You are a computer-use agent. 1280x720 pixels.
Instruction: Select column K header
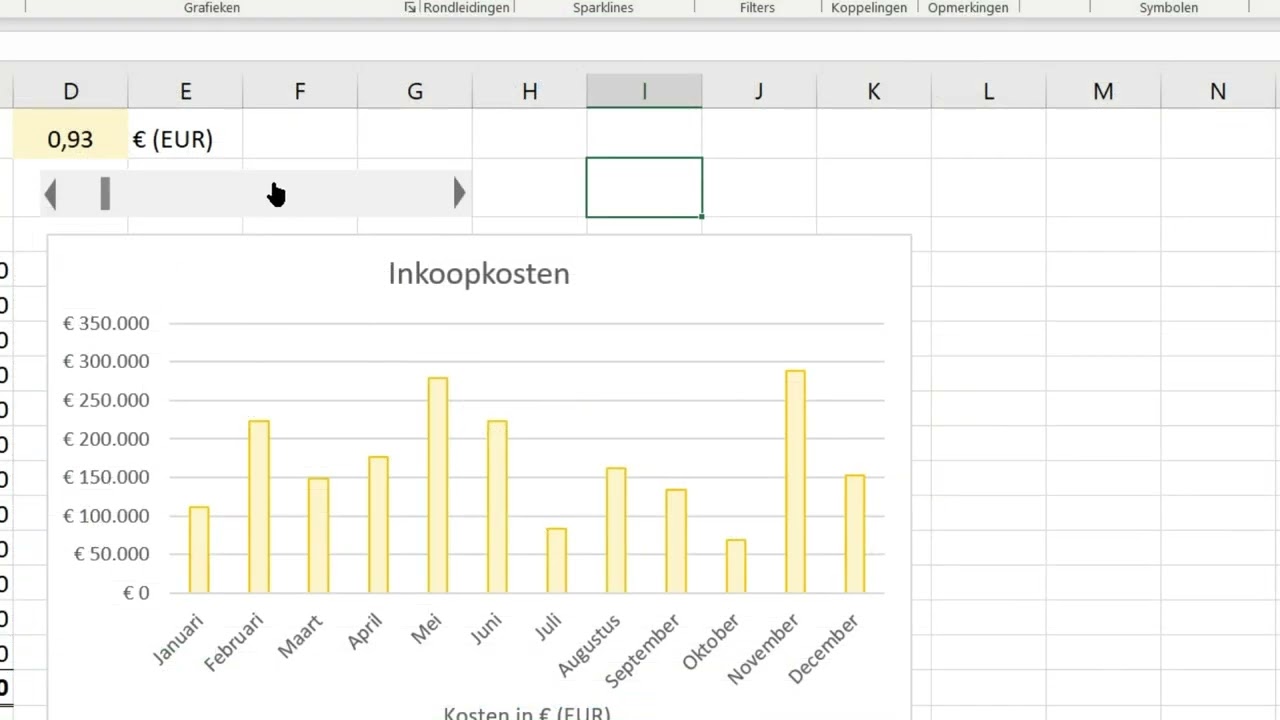click(874, 91)
